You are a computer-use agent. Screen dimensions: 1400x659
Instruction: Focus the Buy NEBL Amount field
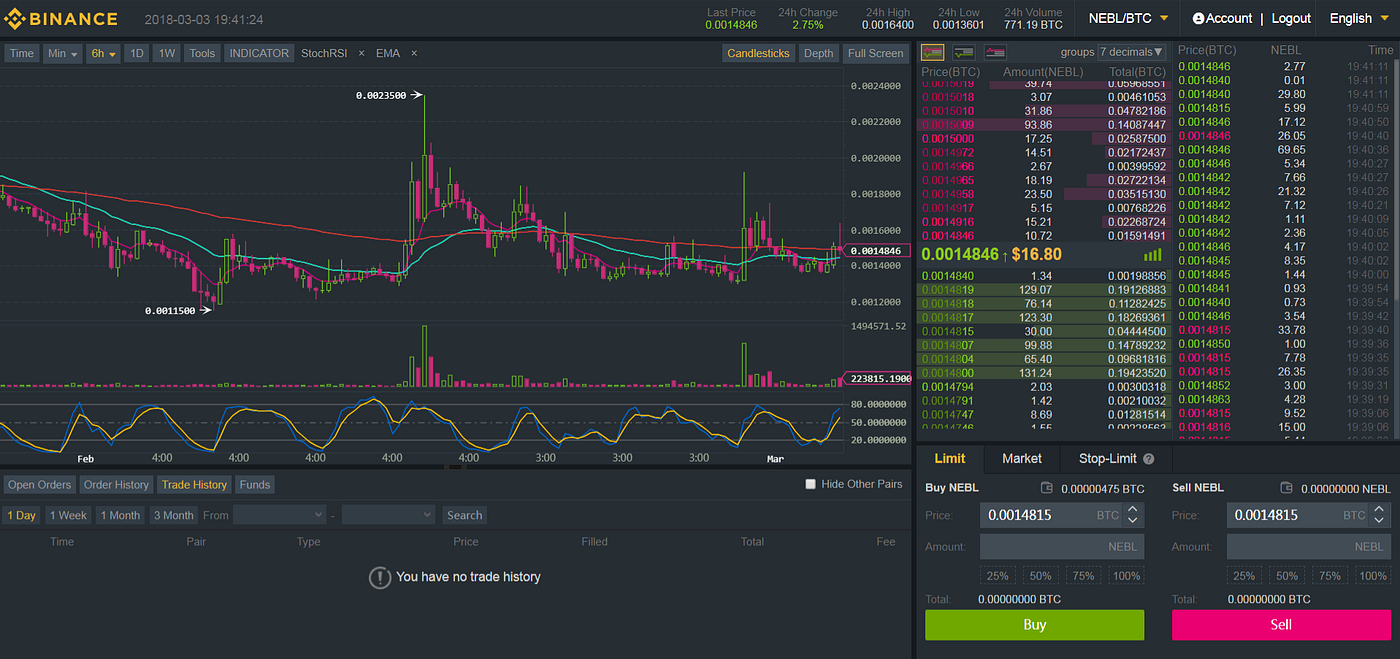tap(1062, 547)
